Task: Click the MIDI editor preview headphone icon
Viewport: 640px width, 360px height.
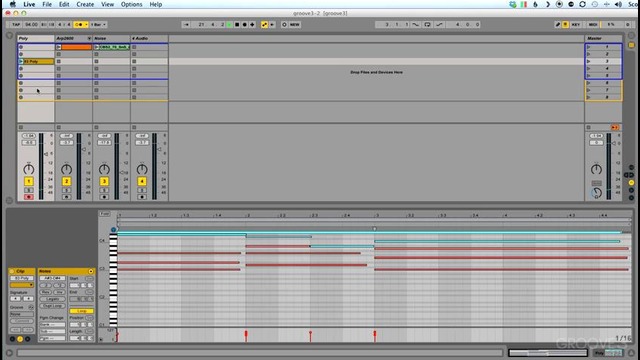Action: click(113, 229)
